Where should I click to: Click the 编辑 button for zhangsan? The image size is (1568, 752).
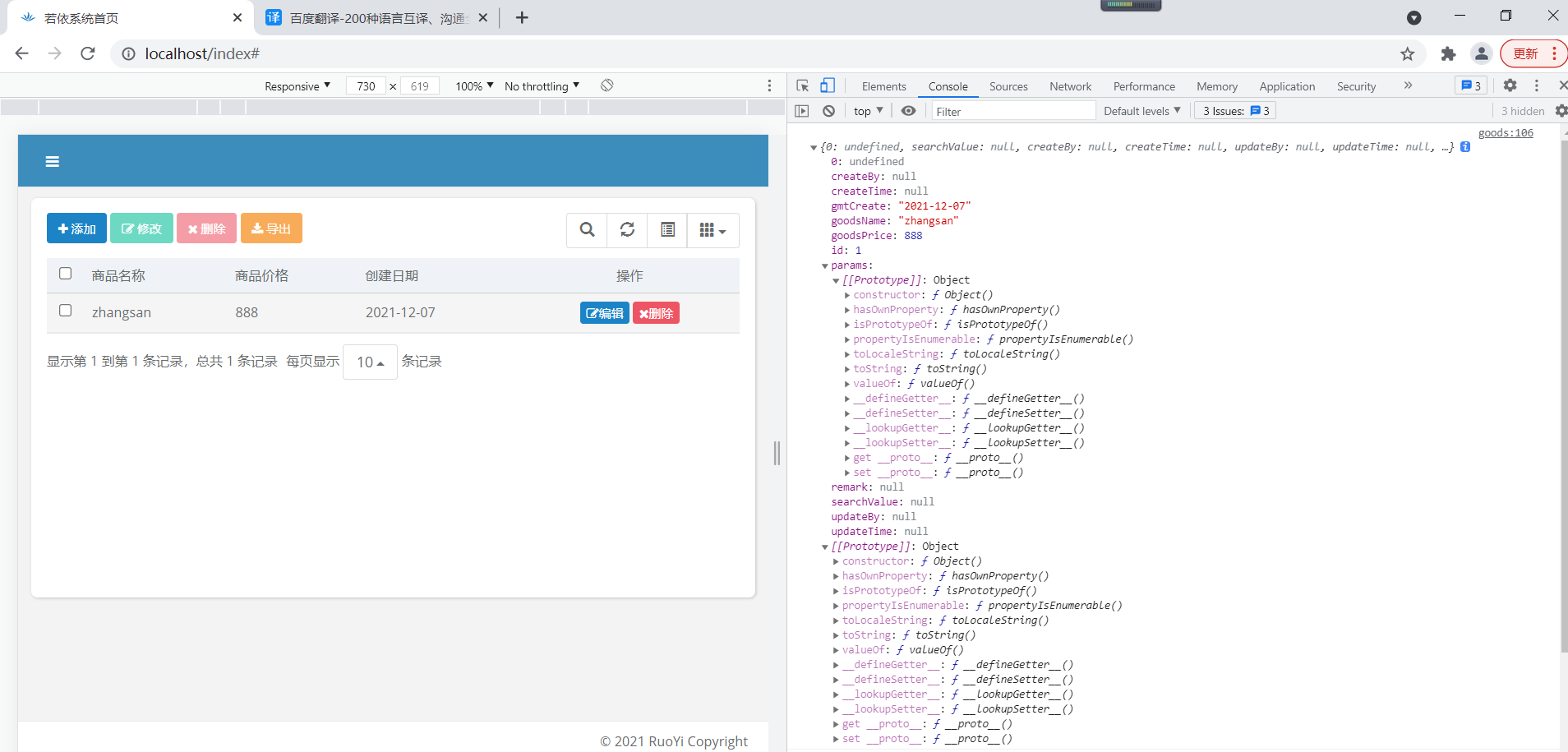[605, 313]
